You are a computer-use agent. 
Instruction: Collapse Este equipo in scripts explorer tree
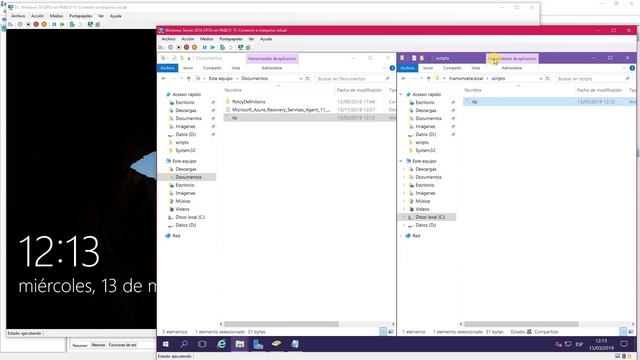pos(401,161)
